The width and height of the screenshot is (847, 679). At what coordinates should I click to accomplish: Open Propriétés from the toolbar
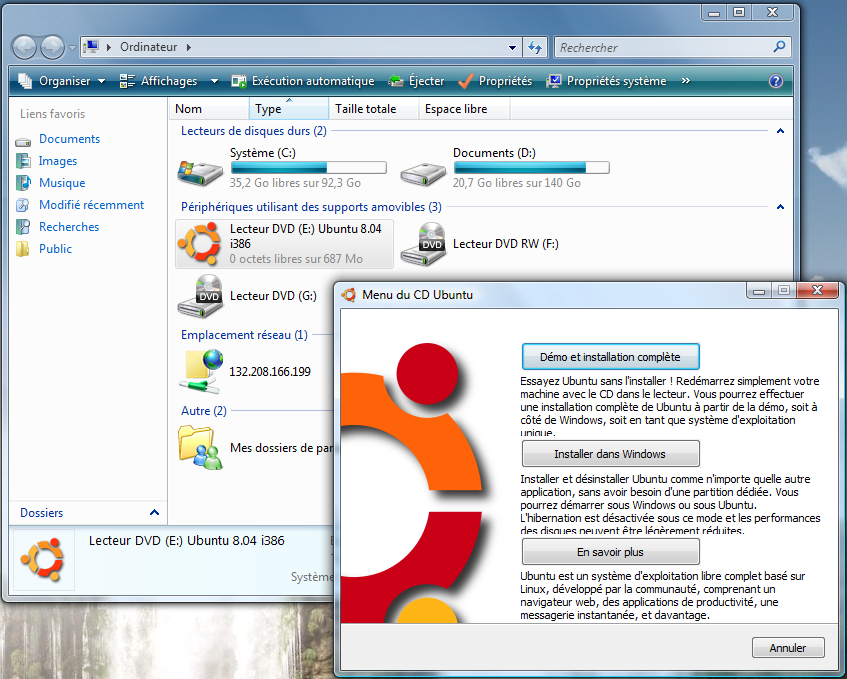[x=495, y=81]
